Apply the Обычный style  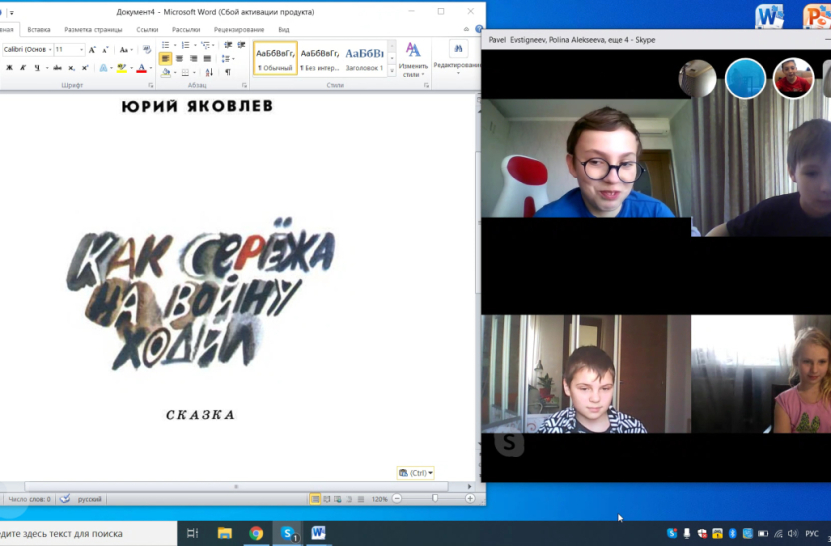click(275, 58)
